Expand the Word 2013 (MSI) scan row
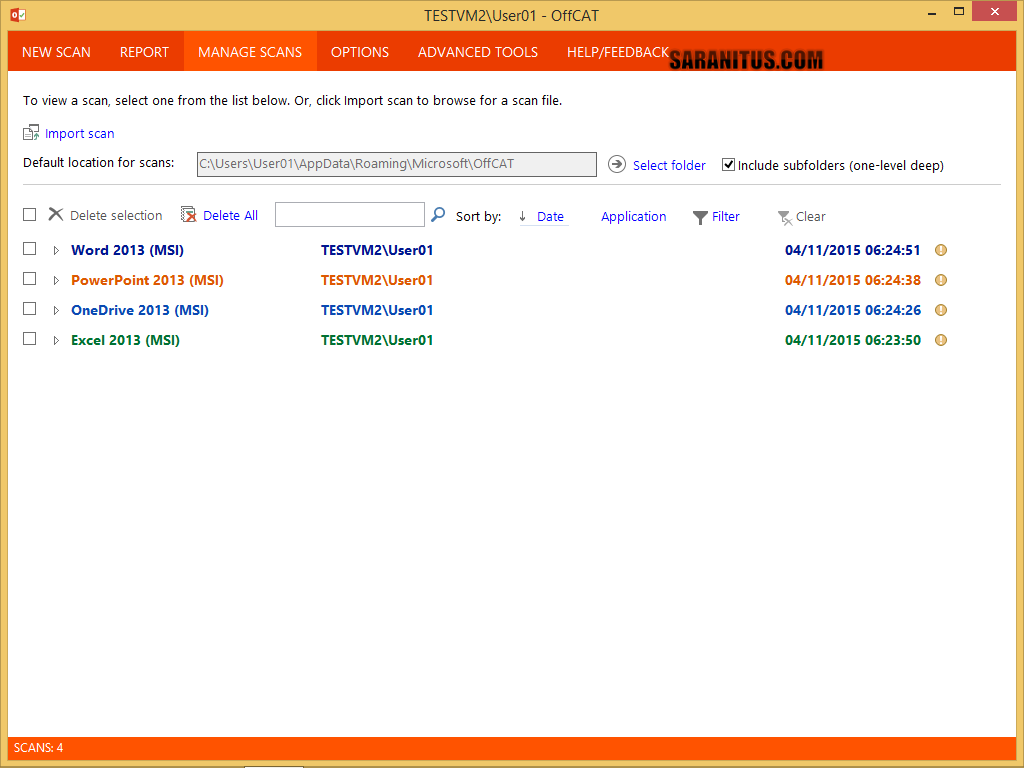Image resolution: width=1024 pixels, height=768 pixels. pos(56,251)
